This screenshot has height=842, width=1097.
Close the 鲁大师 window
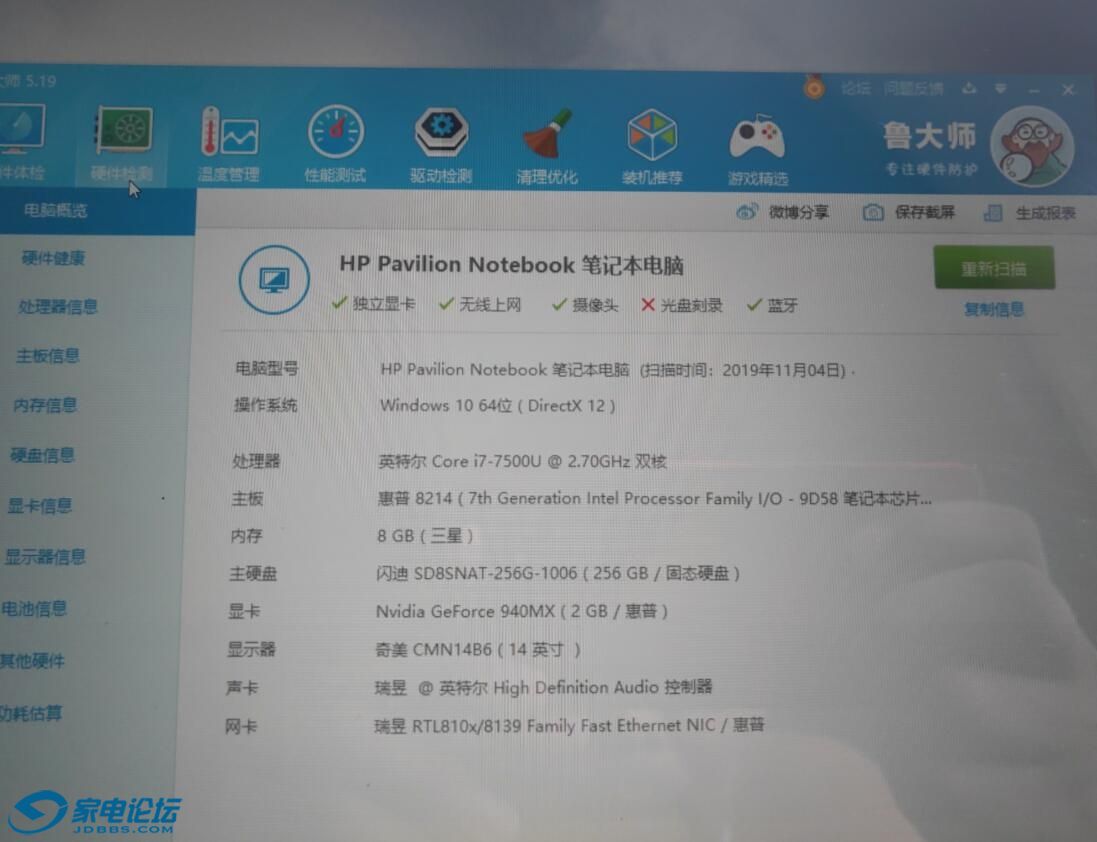click(x=1068, y=90)
